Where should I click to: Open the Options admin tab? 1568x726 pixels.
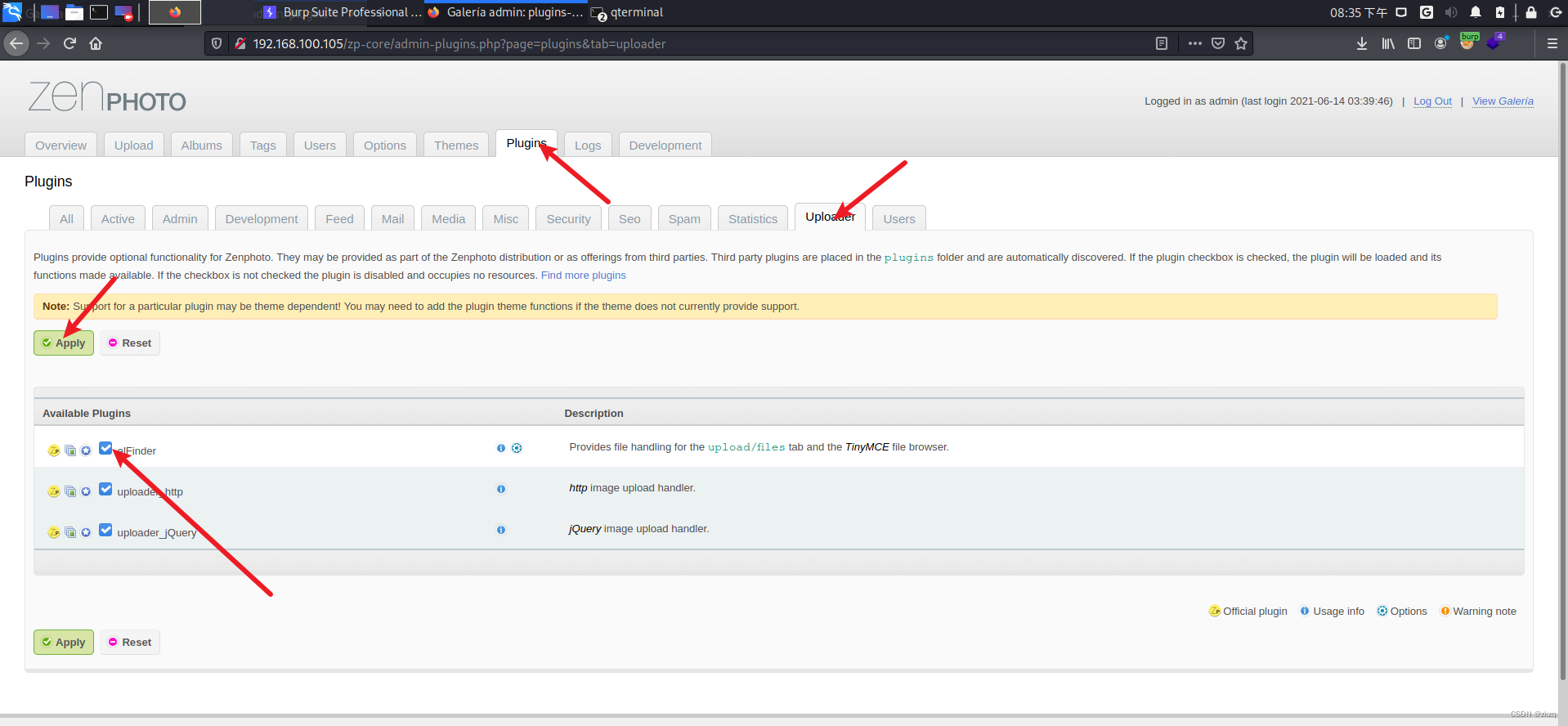click(x=385, y=145)
